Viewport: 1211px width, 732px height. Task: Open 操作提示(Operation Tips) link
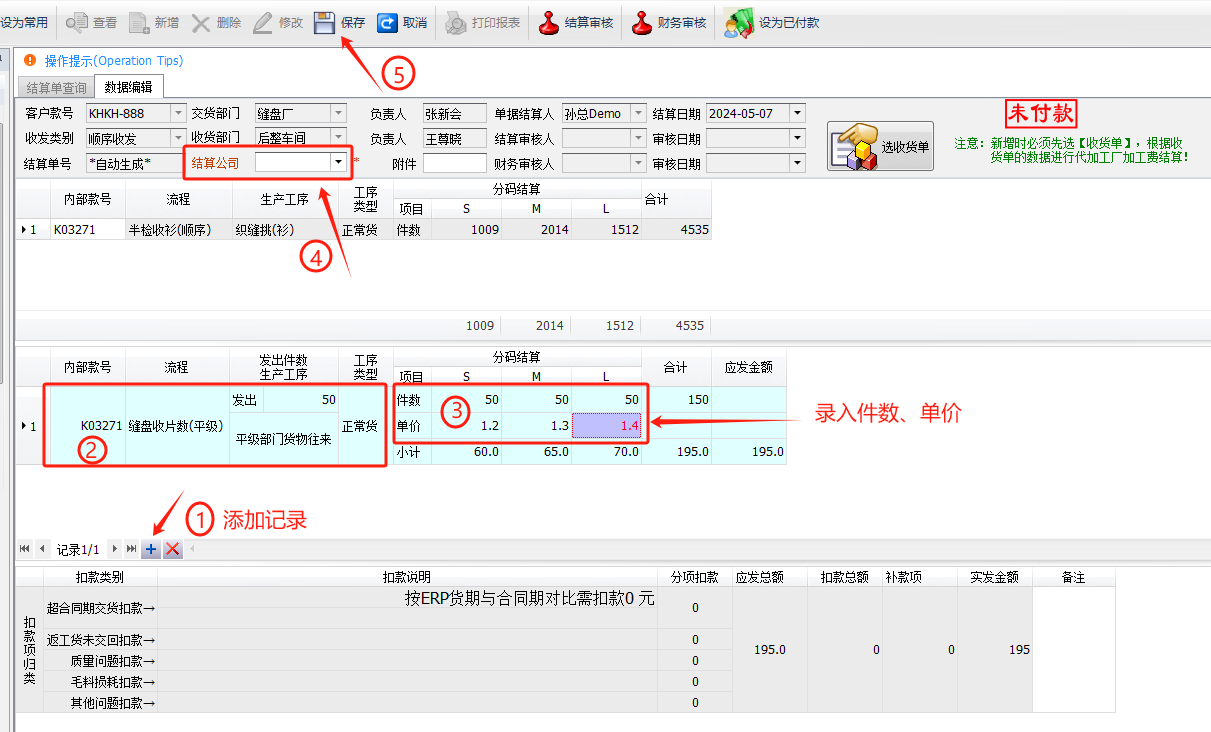pyautogui.click(x=113, y=60)
